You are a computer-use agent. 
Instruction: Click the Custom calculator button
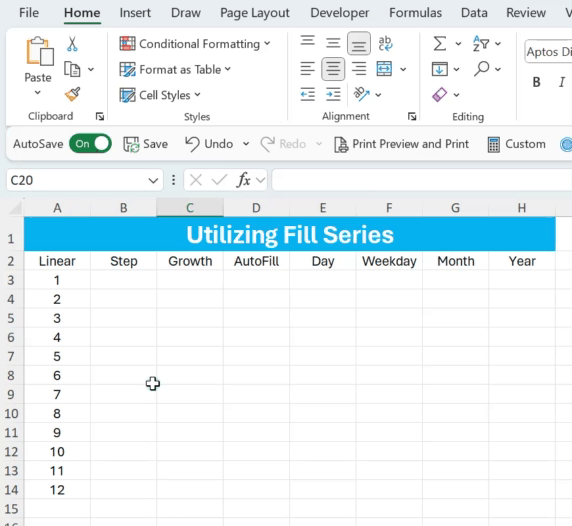point(516,144)
